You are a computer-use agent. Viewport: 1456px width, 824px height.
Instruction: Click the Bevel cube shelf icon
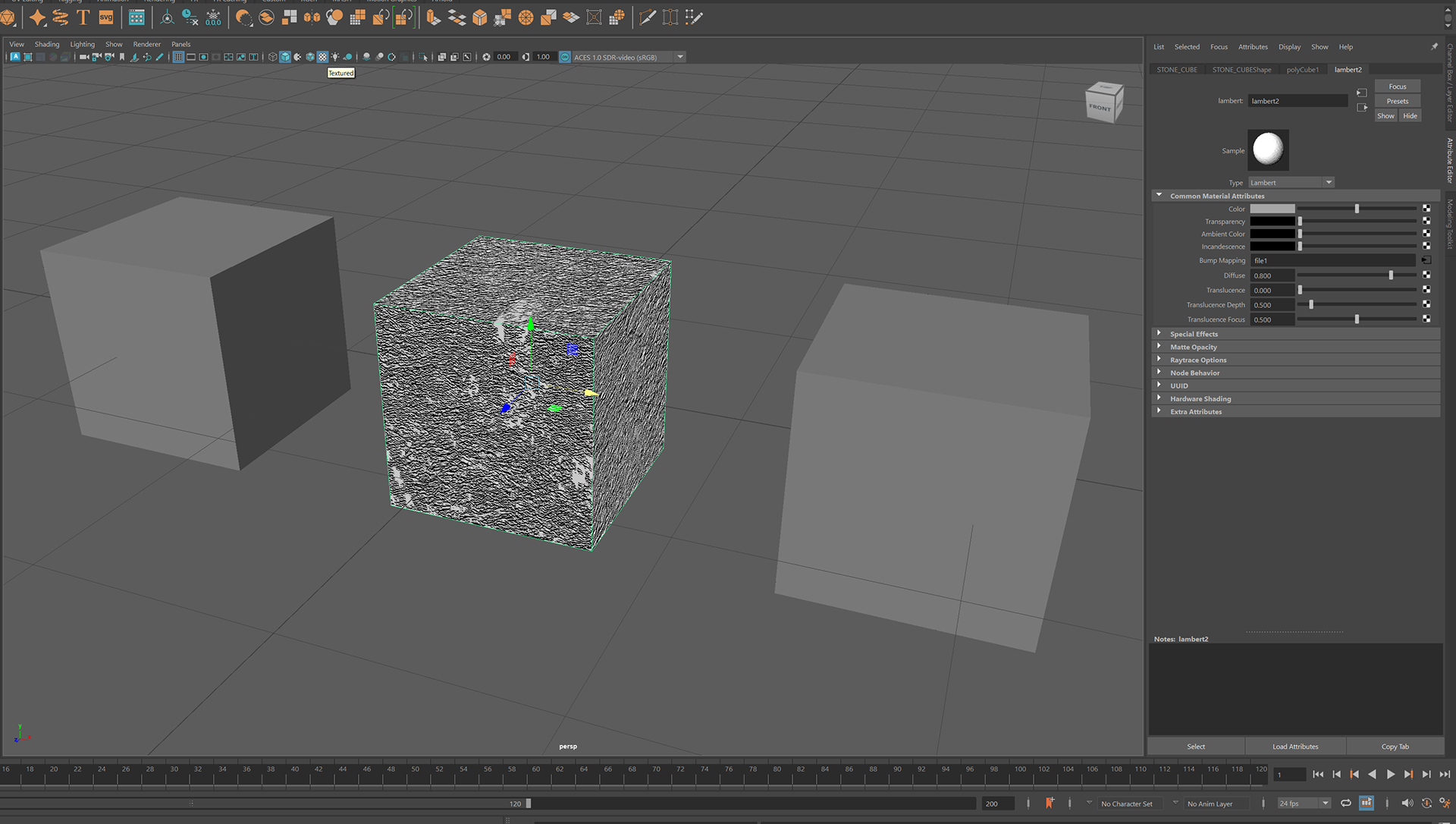(x=480, y=17)
